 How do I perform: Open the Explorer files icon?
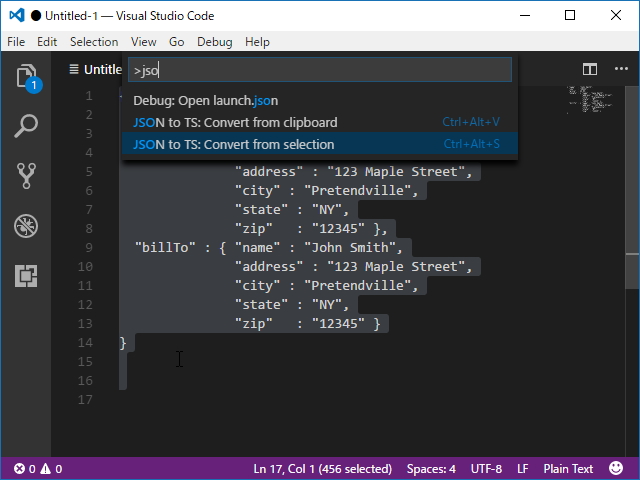point(26,76)
